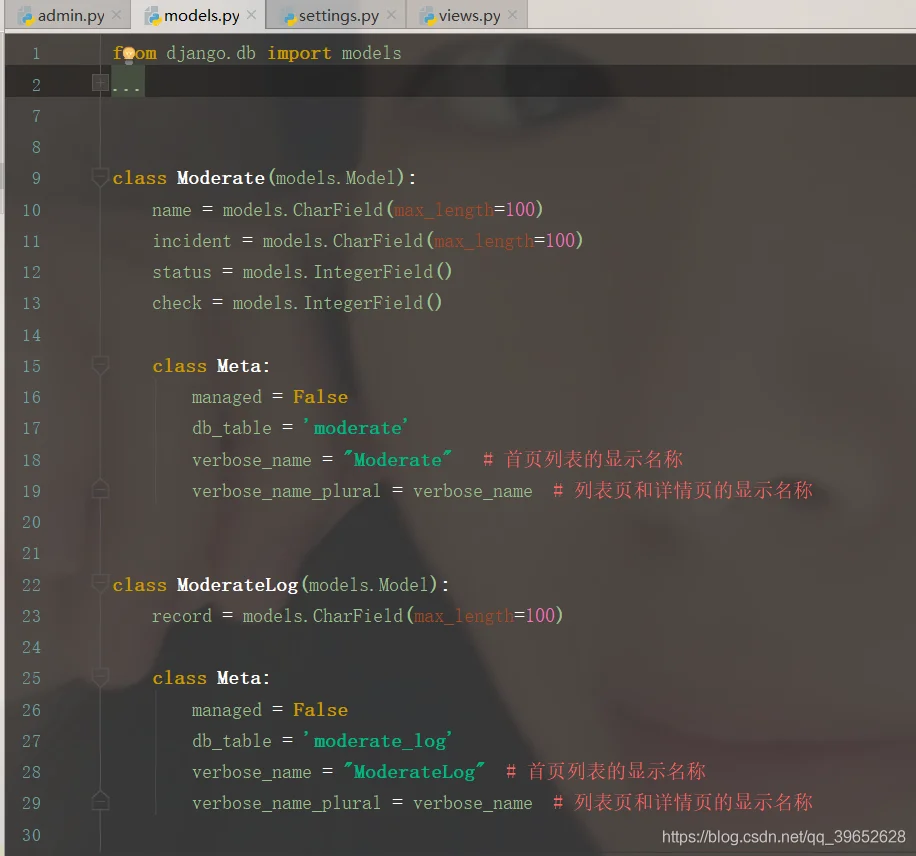Click 'managed = False' on line 16

pyautogui.click(x=270, y=397)
